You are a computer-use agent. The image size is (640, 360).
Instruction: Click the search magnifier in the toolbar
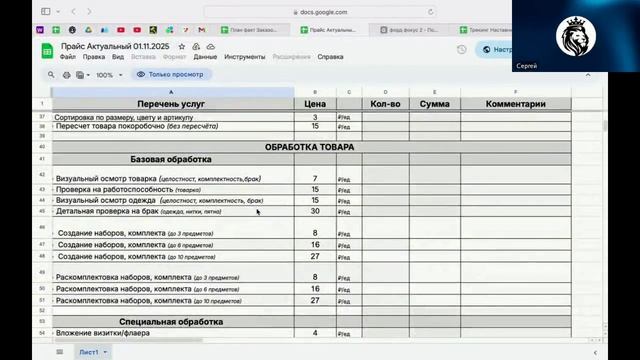tap(51, 75)
